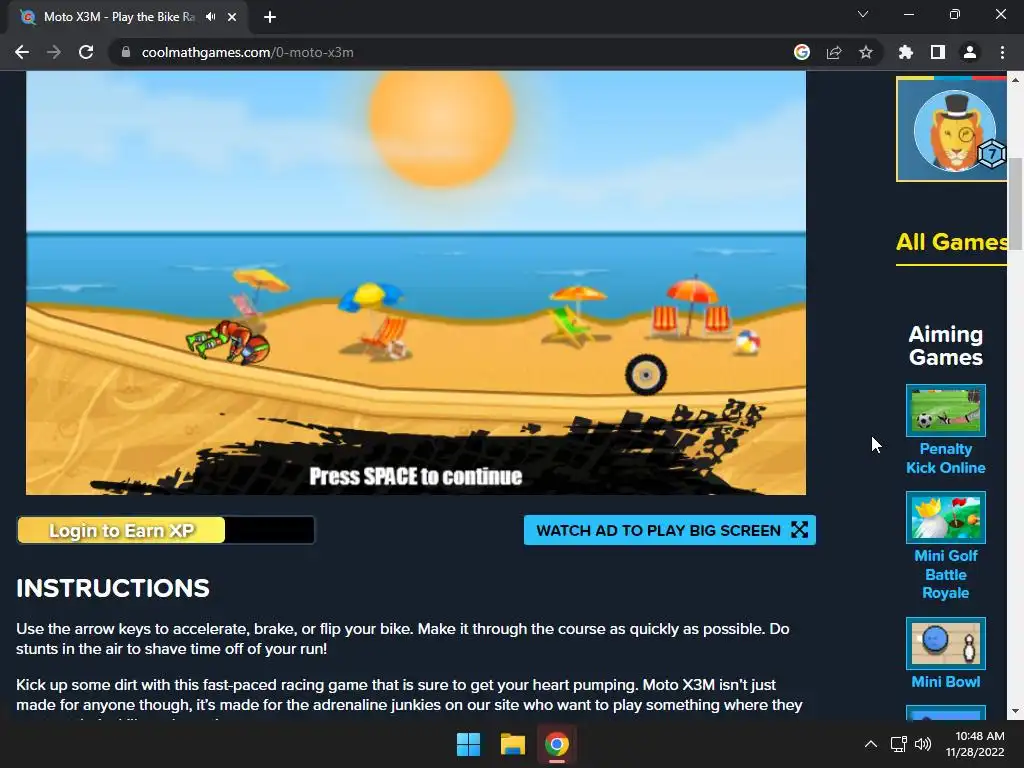The image size is (1024, 768).
Task: Expand the tab search chevron
Action: click(x=863, y=14)
